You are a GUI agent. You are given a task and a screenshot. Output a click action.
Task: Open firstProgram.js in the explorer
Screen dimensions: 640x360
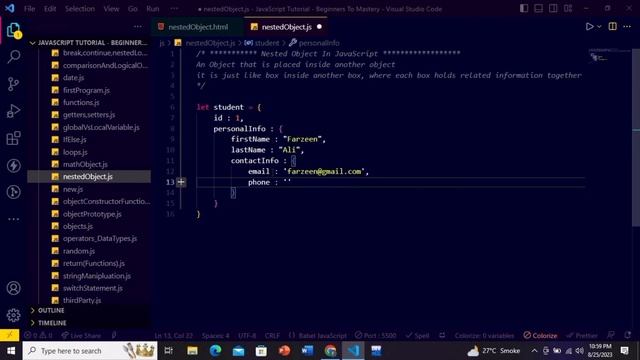pyautogui.click(x=86, y=90)
